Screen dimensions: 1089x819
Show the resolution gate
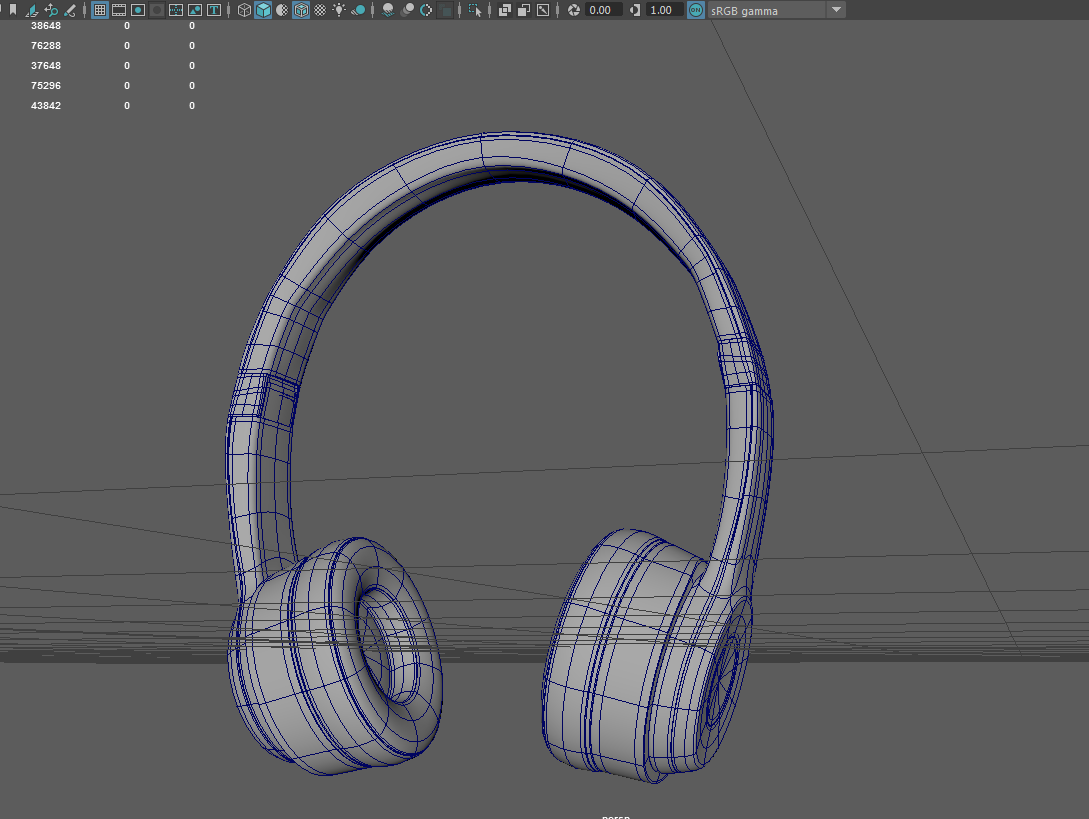tap(138, 10)
